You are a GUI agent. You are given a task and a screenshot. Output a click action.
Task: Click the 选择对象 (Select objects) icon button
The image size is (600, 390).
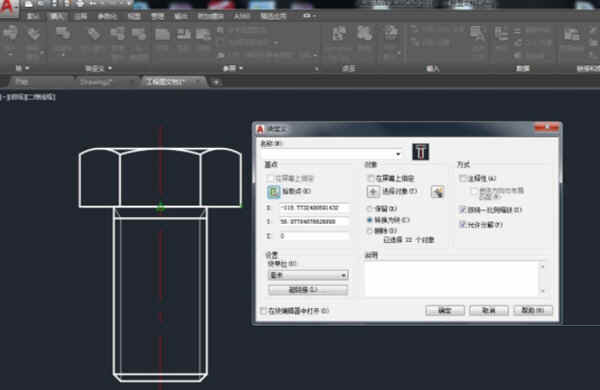[x=373, y=191]
